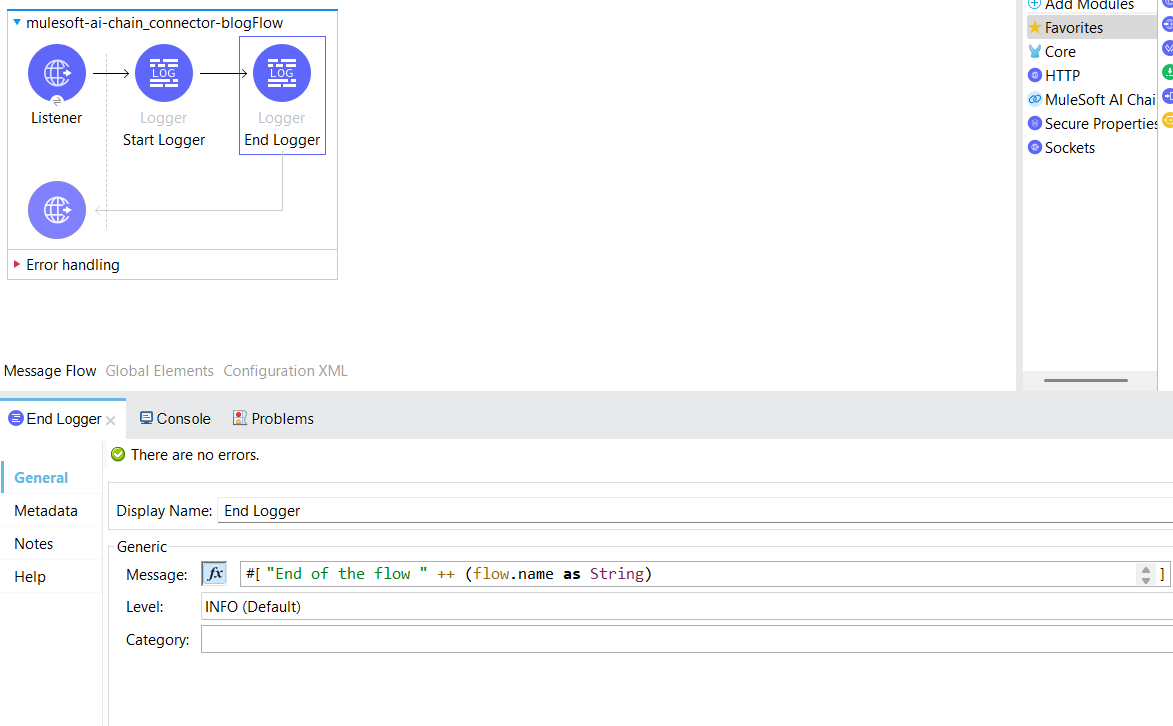Click the Message field stepper arrows
This screenshot has height=726, width=1173.
[x=1145, y=575]
